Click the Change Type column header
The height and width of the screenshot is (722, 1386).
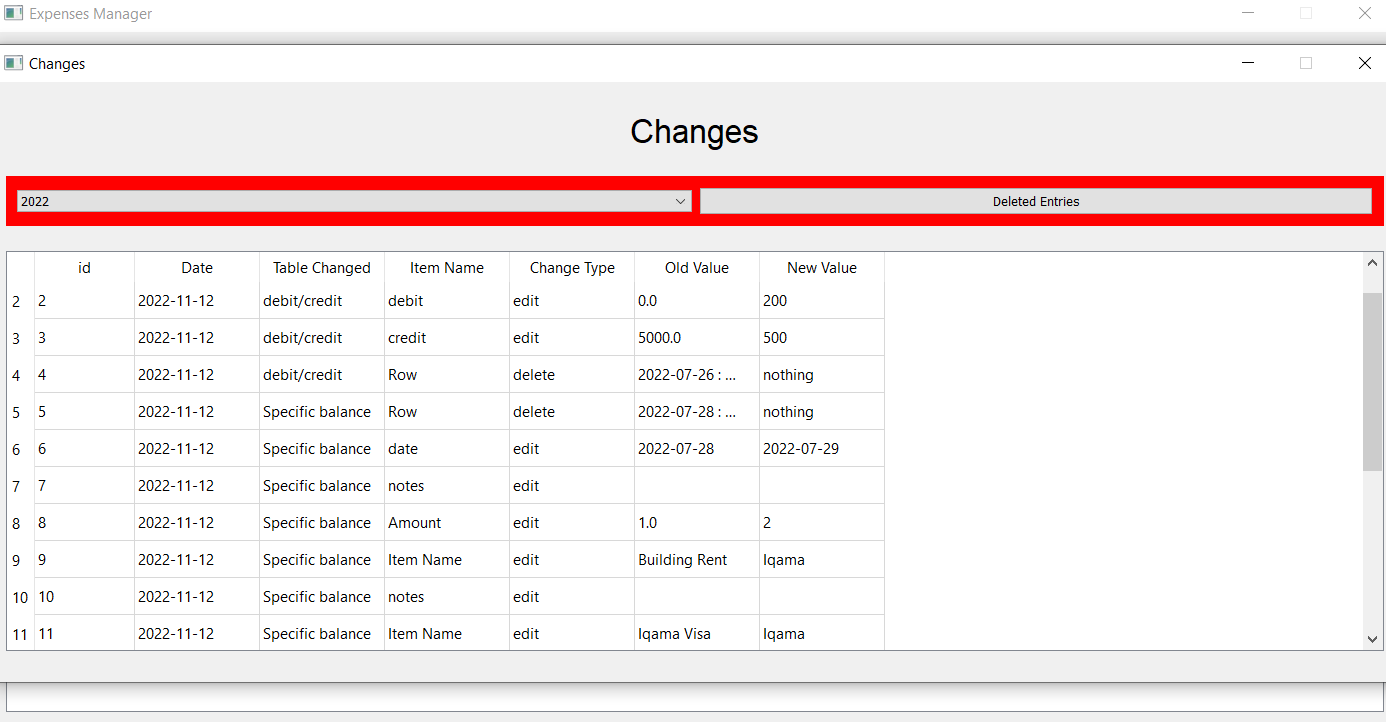(572, 268)
